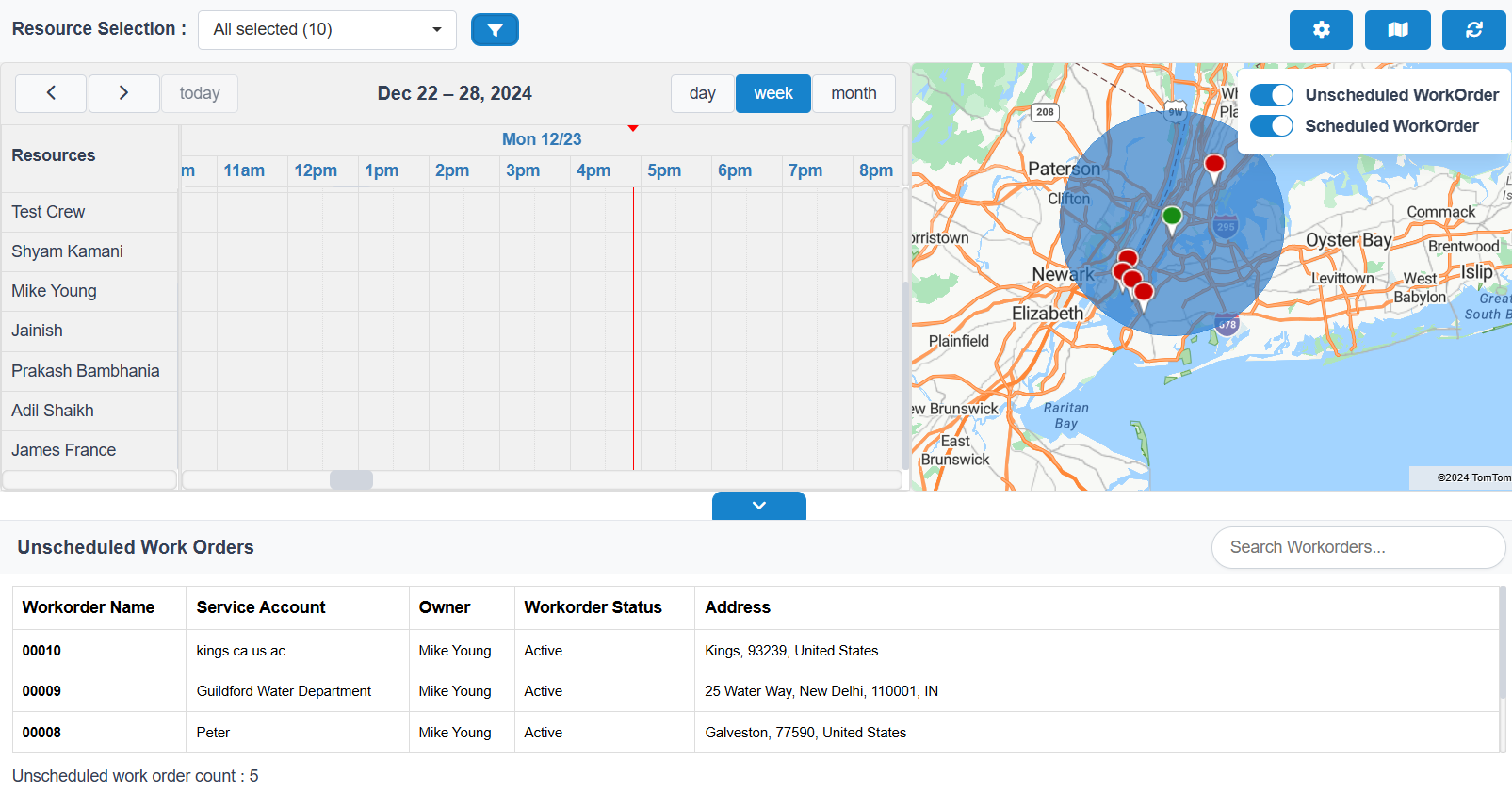Click address Kings, 93239, United States
The height and width of the screenshot is (792, 1512).
click(x=791, y=651)
